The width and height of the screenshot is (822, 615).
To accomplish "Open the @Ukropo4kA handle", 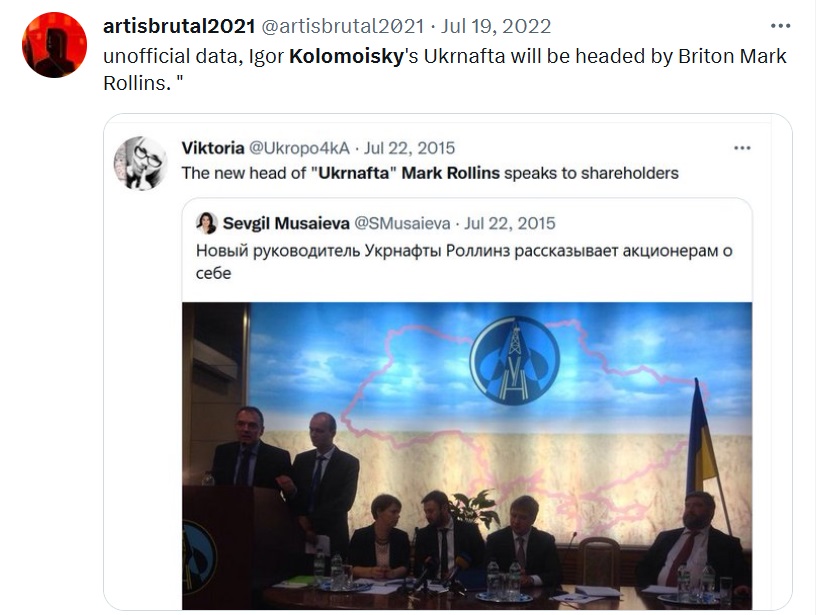I will coord(299,148).
